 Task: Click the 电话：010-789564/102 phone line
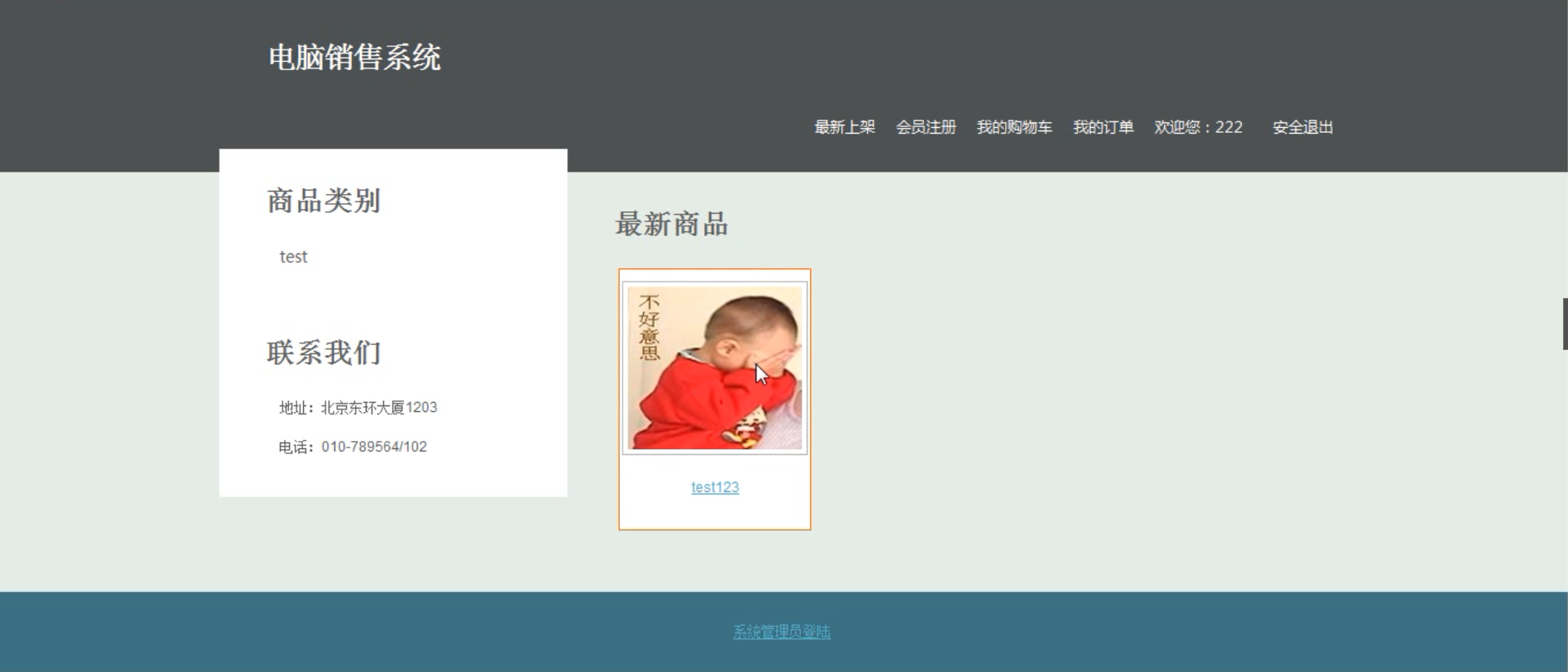[x=353, y=447]
